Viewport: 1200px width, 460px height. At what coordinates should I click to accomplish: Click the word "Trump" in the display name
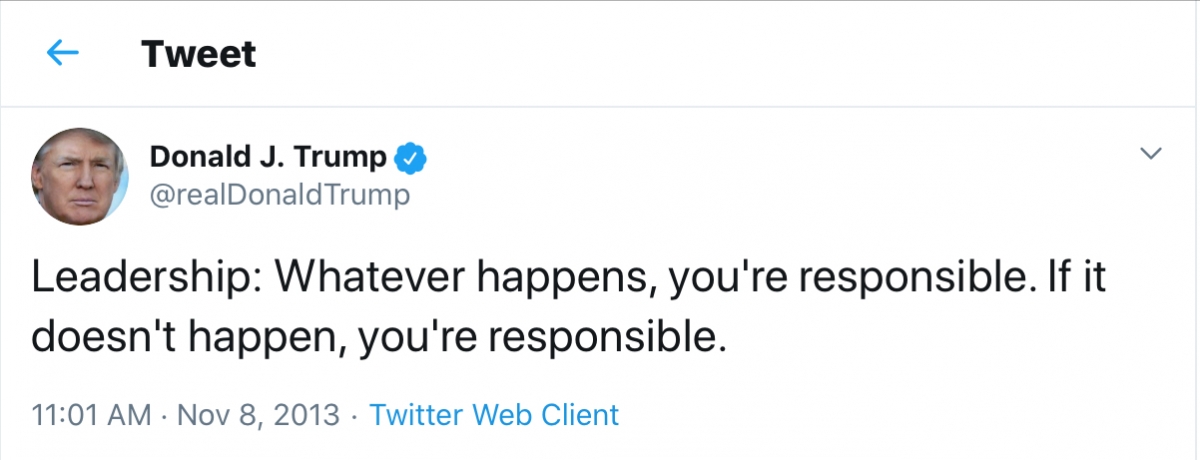pyautogui.click(x=350, y=157)
